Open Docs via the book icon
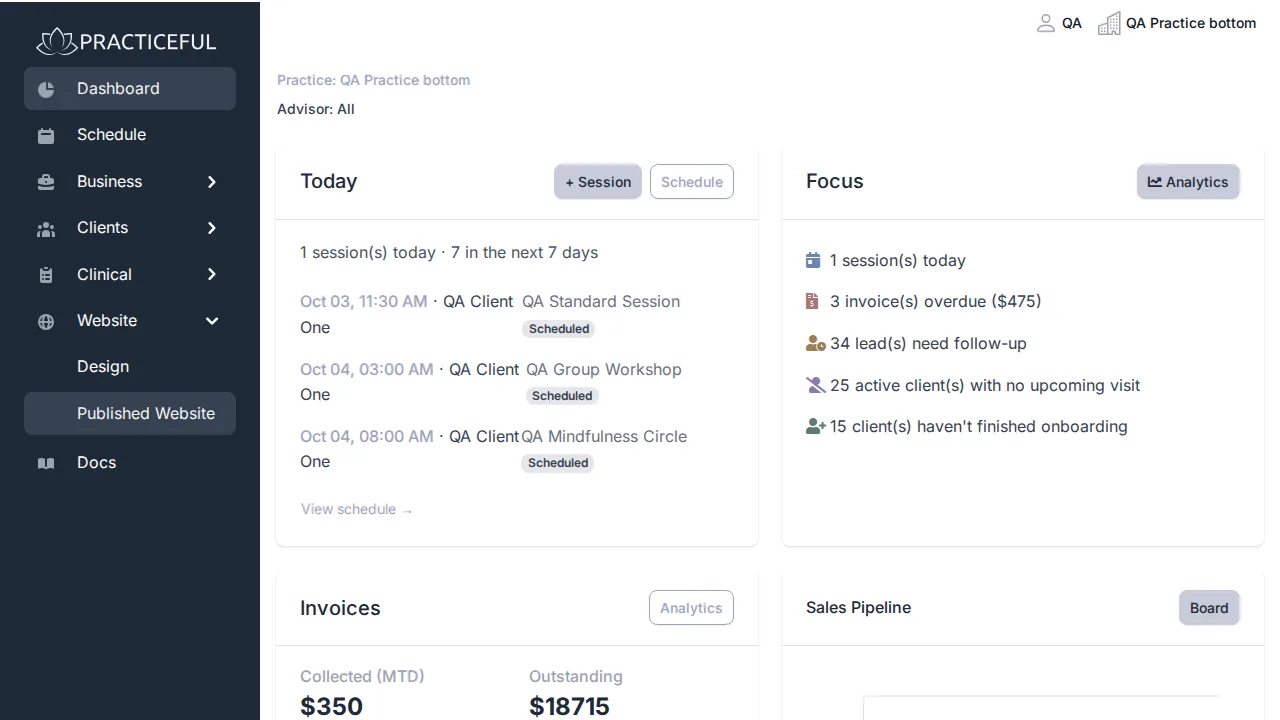 tap(46, 463)
